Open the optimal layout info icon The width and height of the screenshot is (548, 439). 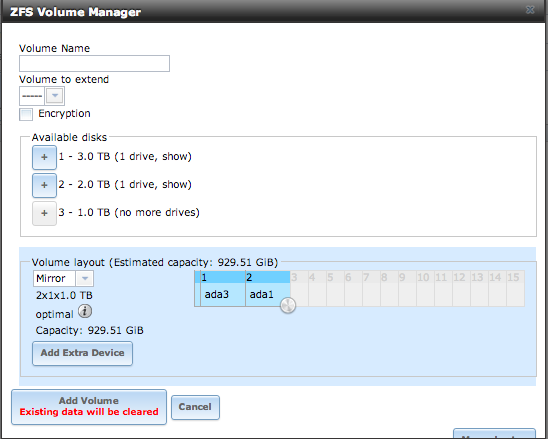tap(85, 311)
